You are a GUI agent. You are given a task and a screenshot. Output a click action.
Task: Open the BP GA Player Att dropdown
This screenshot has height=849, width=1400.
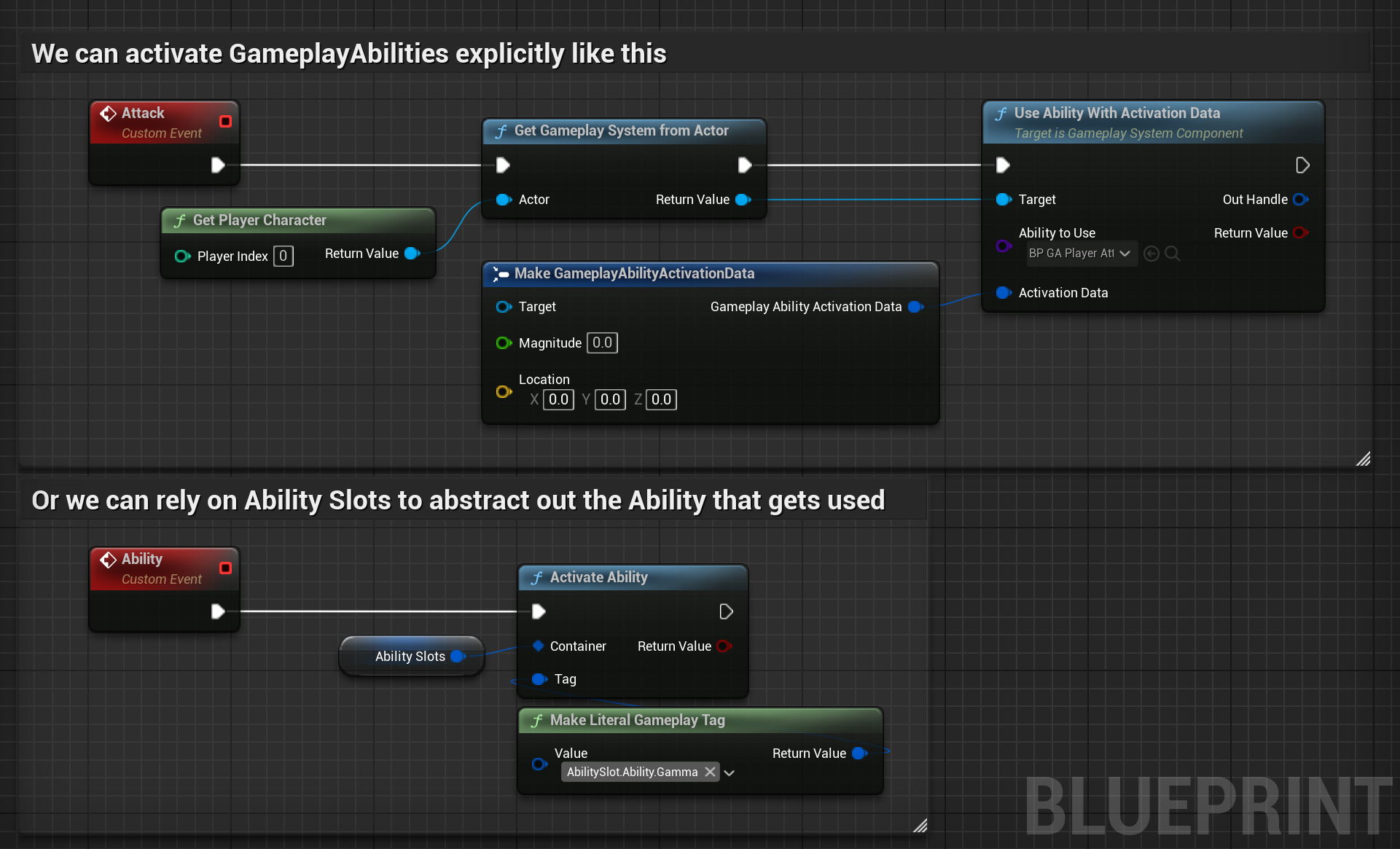point(1081,254)
